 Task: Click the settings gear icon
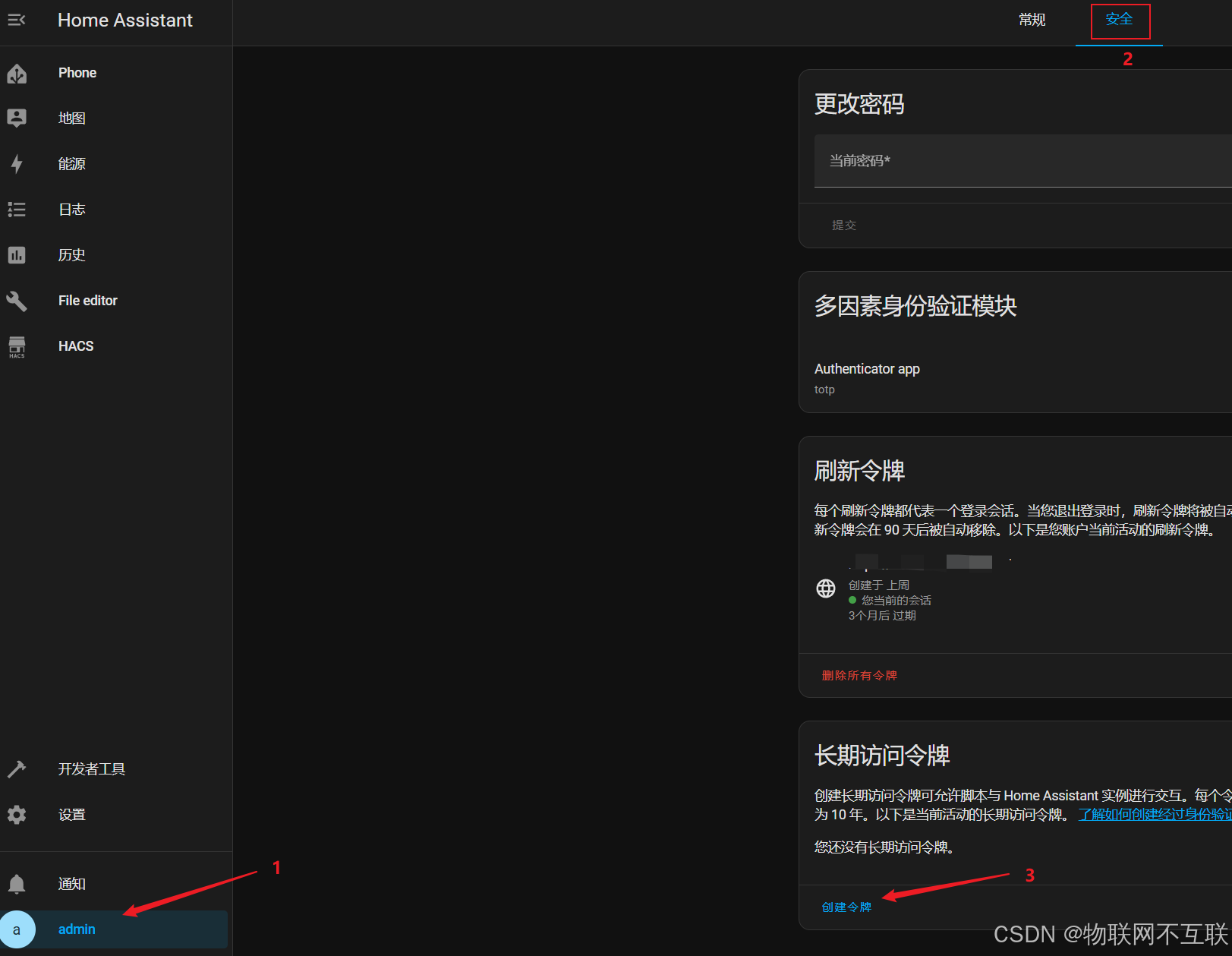click(17, 815)
